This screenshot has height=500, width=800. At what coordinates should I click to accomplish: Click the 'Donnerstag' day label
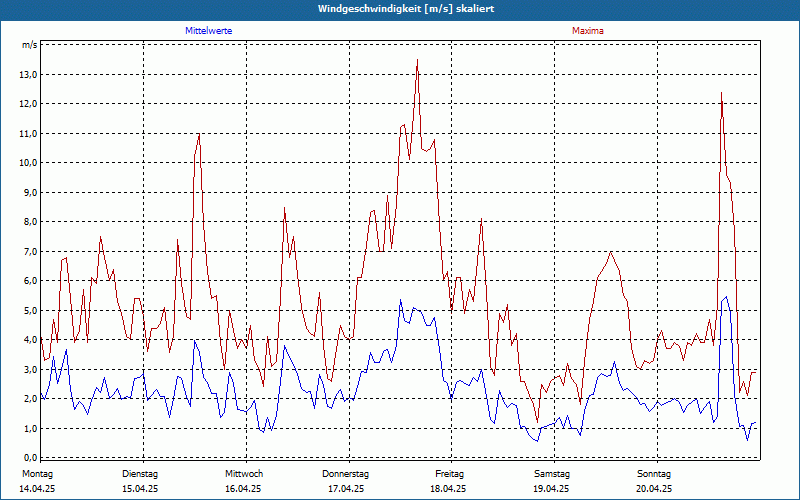pos(345,474)
